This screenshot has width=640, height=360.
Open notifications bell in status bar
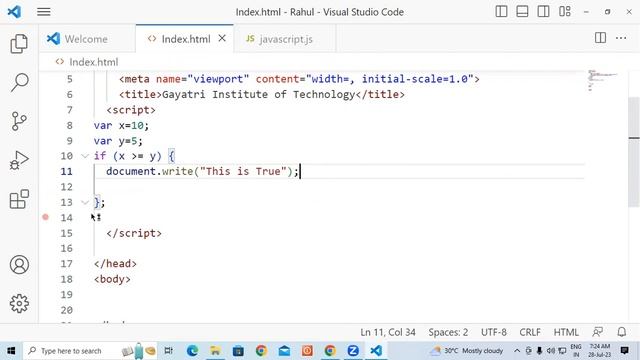[622, 332]
